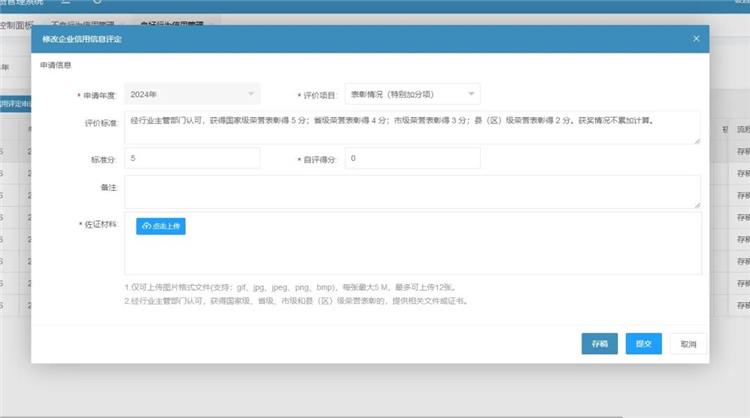Click into the 评价标准 text area
Screen dimensions: 750x418
pyautogui.click(x=410, y=127)
